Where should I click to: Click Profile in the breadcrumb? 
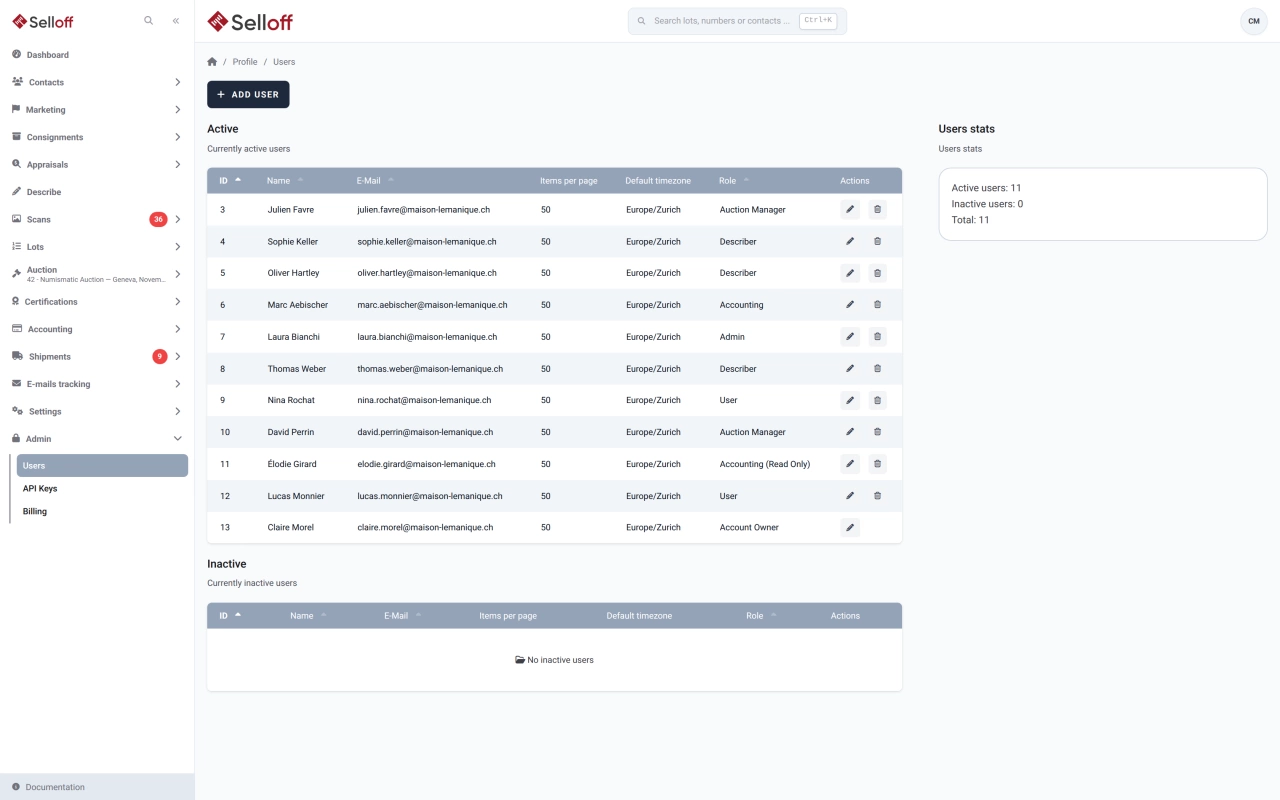click(x=245, y=62)
